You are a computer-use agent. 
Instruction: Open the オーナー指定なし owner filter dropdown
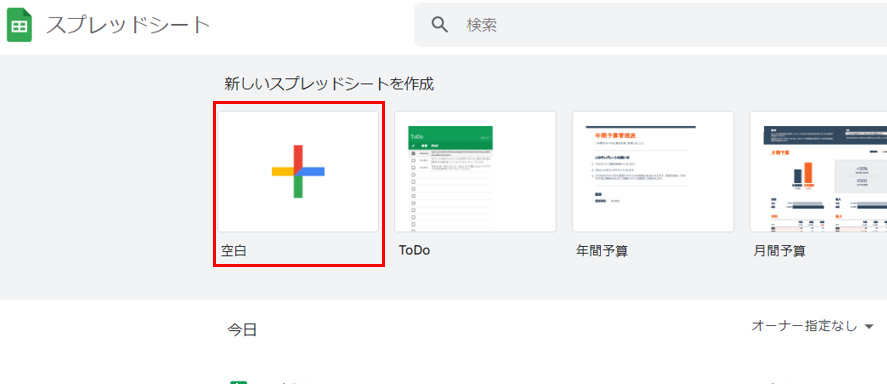point(812,326)
